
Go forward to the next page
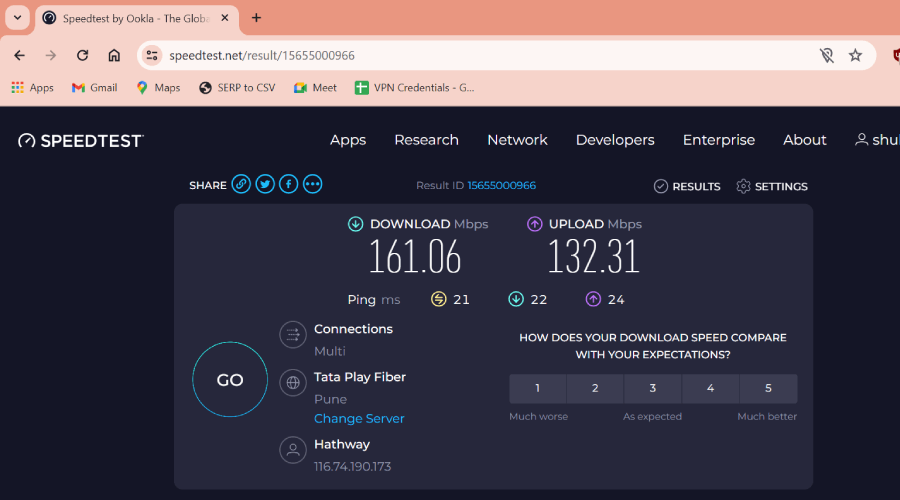coord(51,56)
